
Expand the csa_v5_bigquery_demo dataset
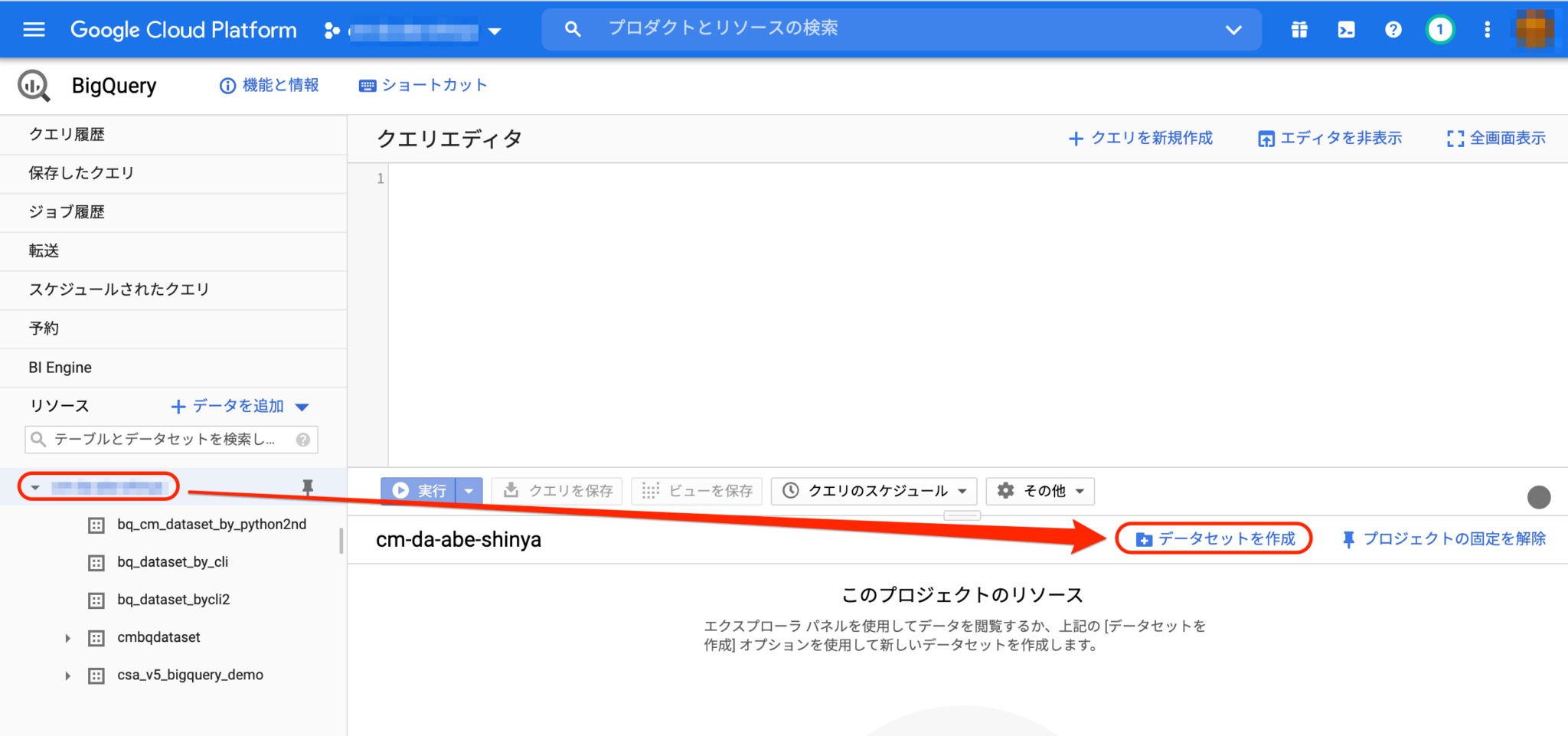pyautogui.click(x=67, y=675)
